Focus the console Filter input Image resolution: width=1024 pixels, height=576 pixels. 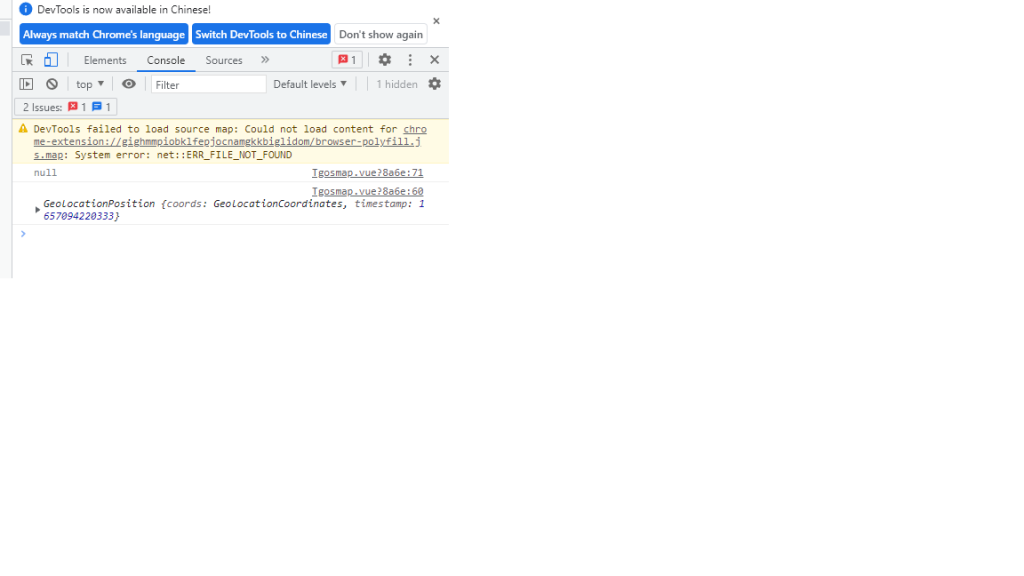pos(208,84)
